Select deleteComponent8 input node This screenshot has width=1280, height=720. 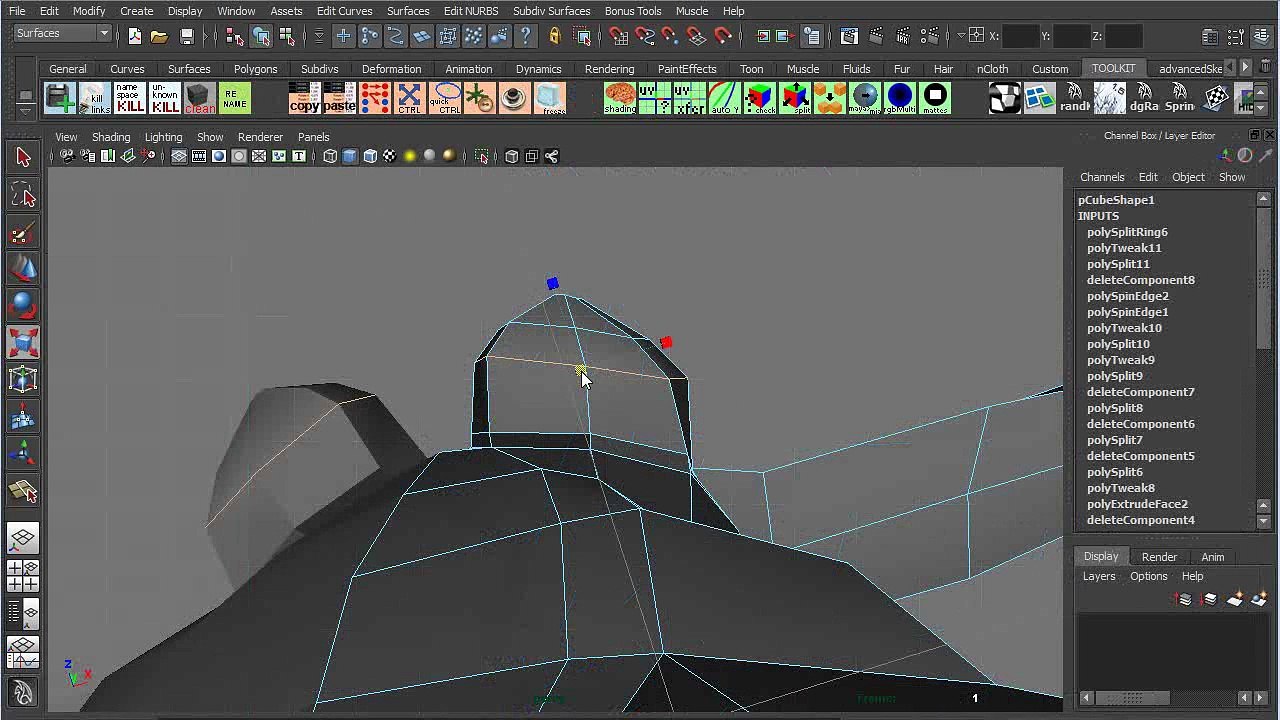coord(1140,280)
